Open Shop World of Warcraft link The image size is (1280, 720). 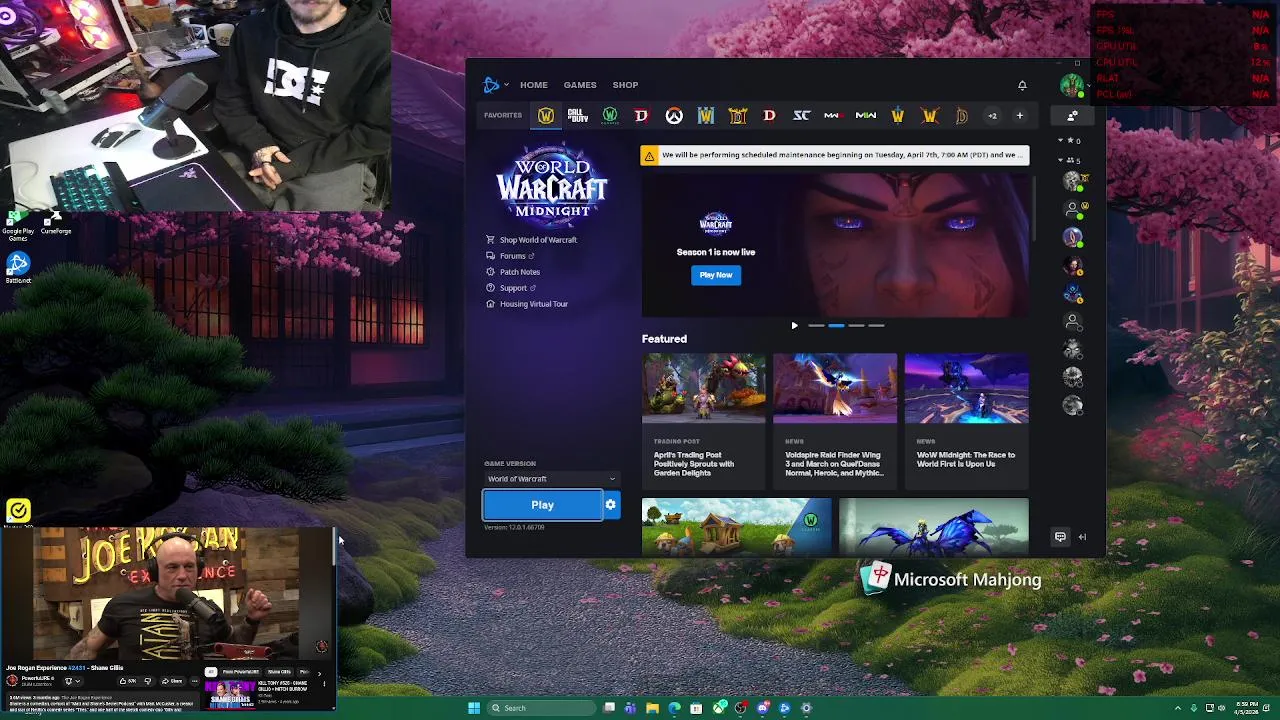[x=531, y=240]
